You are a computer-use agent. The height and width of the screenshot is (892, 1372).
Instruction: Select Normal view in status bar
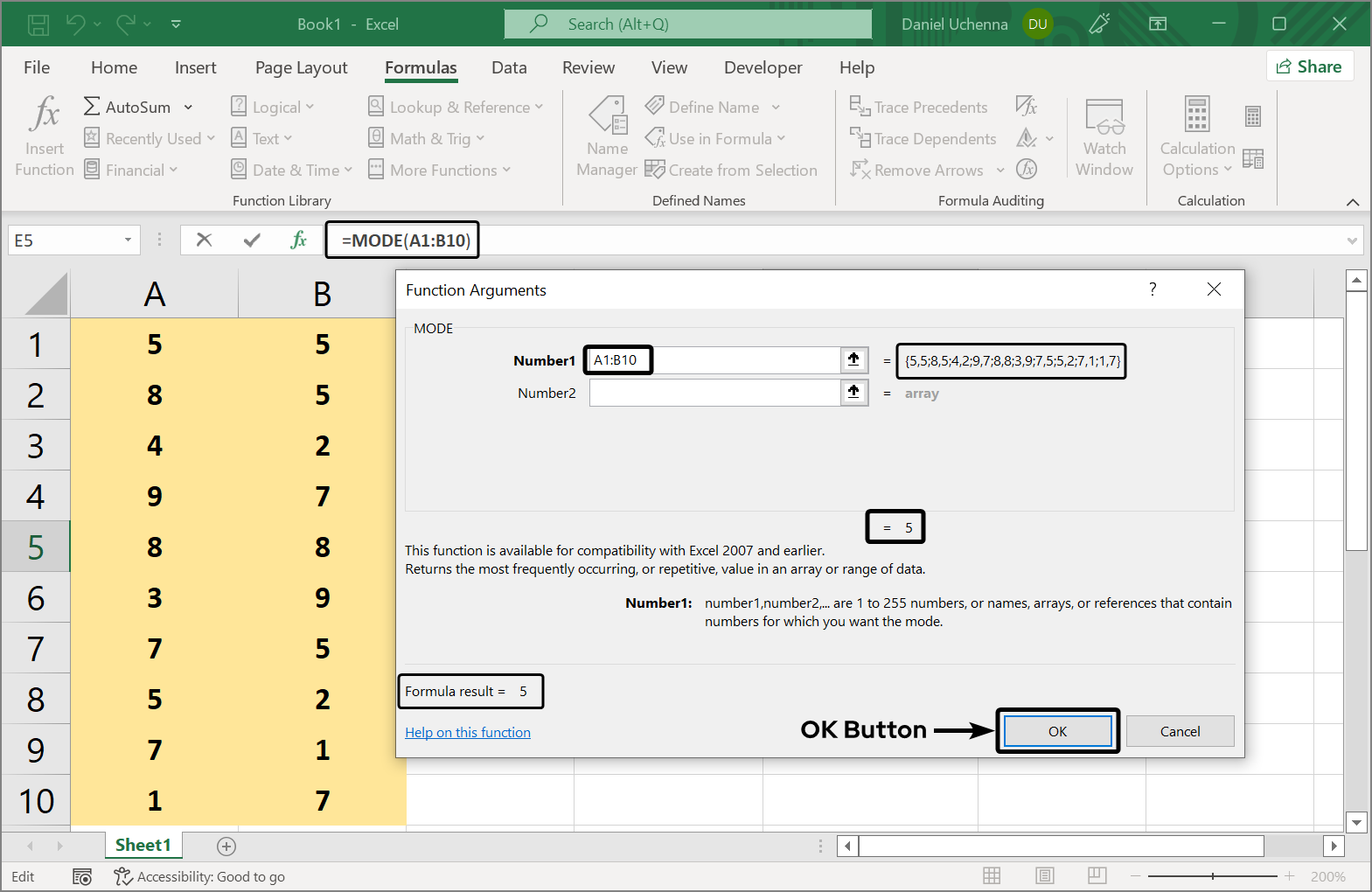(992, 875)
